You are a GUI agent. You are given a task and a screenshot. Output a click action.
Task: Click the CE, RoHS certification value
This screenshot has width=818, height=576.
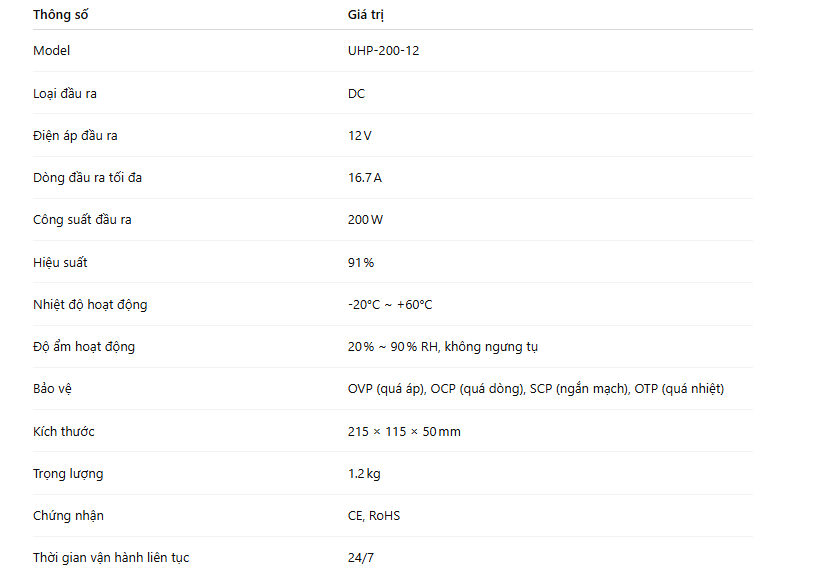click(374, 516)
